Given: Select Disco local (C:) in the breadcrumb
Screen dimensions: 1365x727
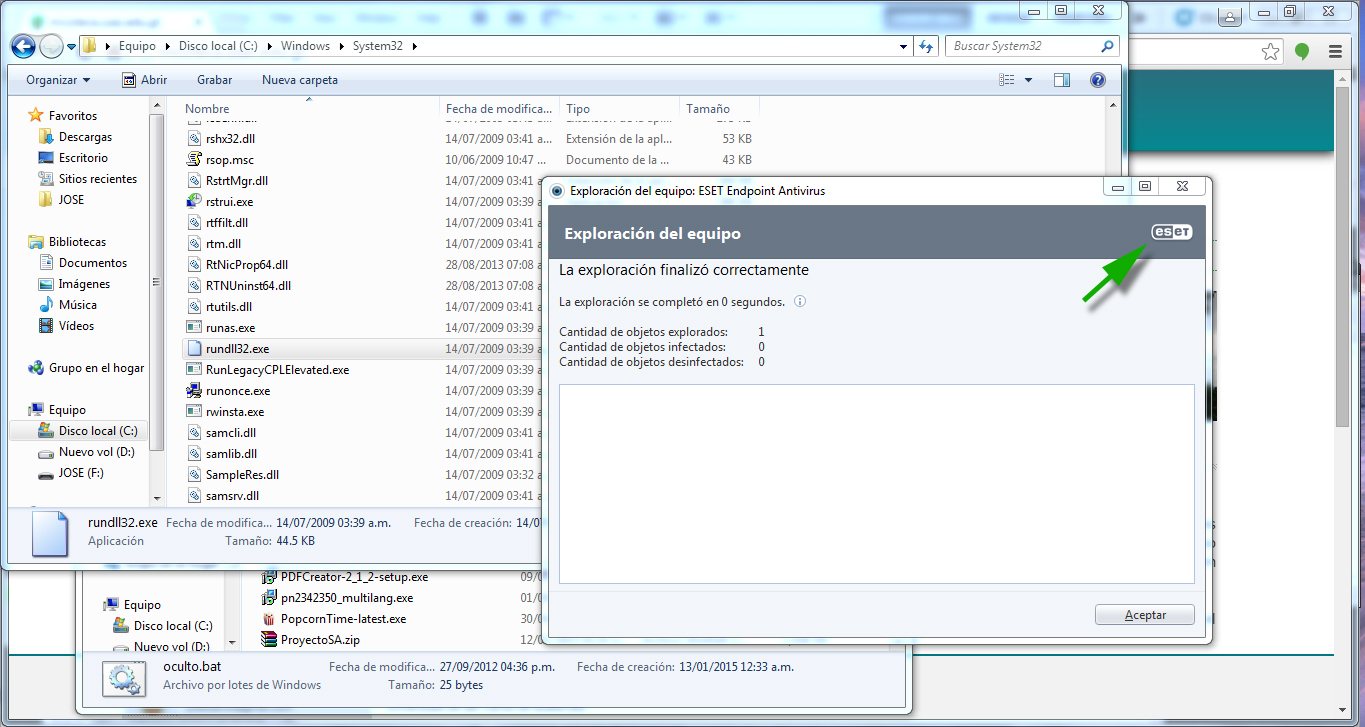Looking at the screenshot, I should [219, 46].
